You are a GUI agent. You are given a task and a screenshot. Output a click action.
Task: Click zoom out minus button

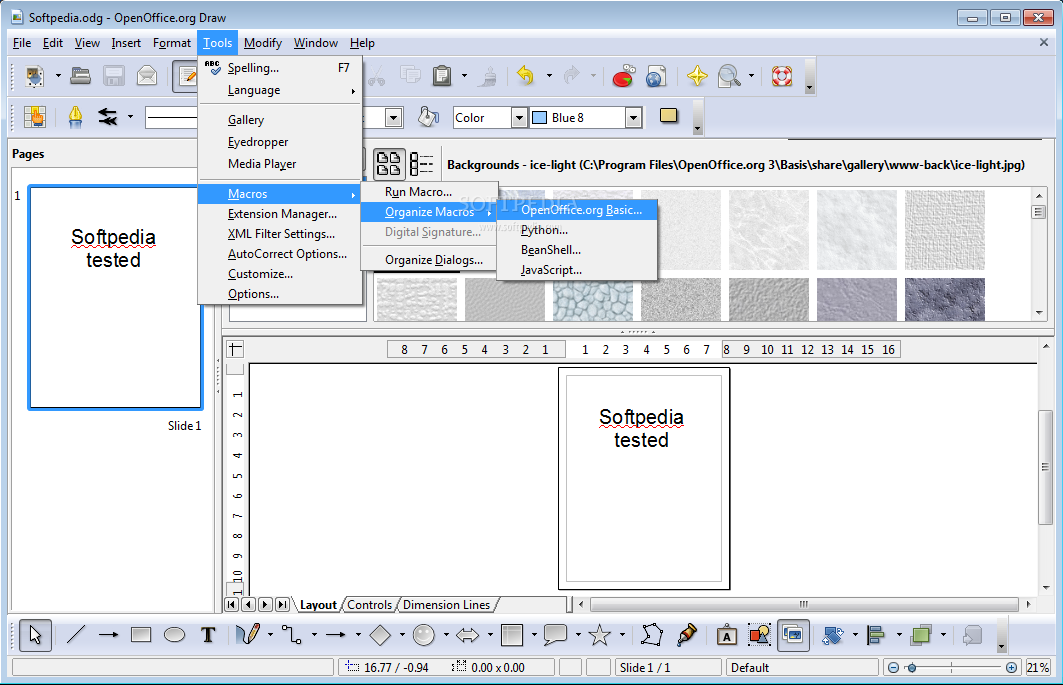coord(894,667)
